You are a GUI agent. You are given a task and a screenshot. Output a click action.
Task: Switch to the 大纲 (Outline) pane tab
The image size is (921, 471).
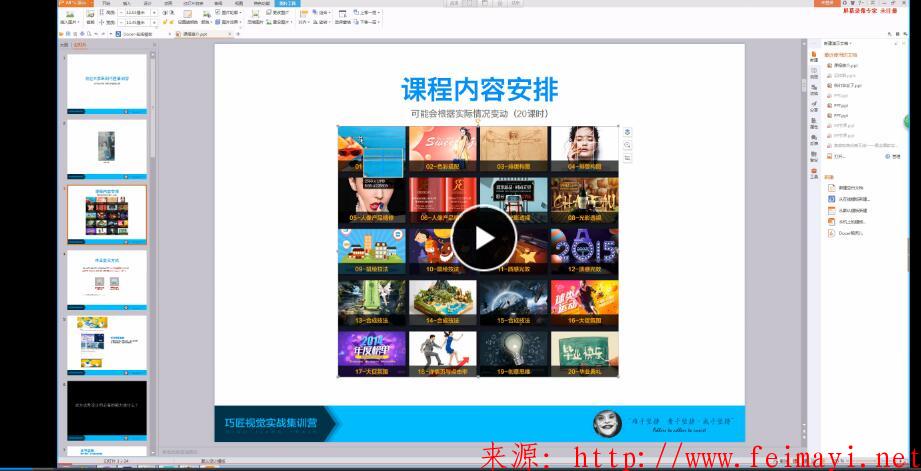click(63, 44)
